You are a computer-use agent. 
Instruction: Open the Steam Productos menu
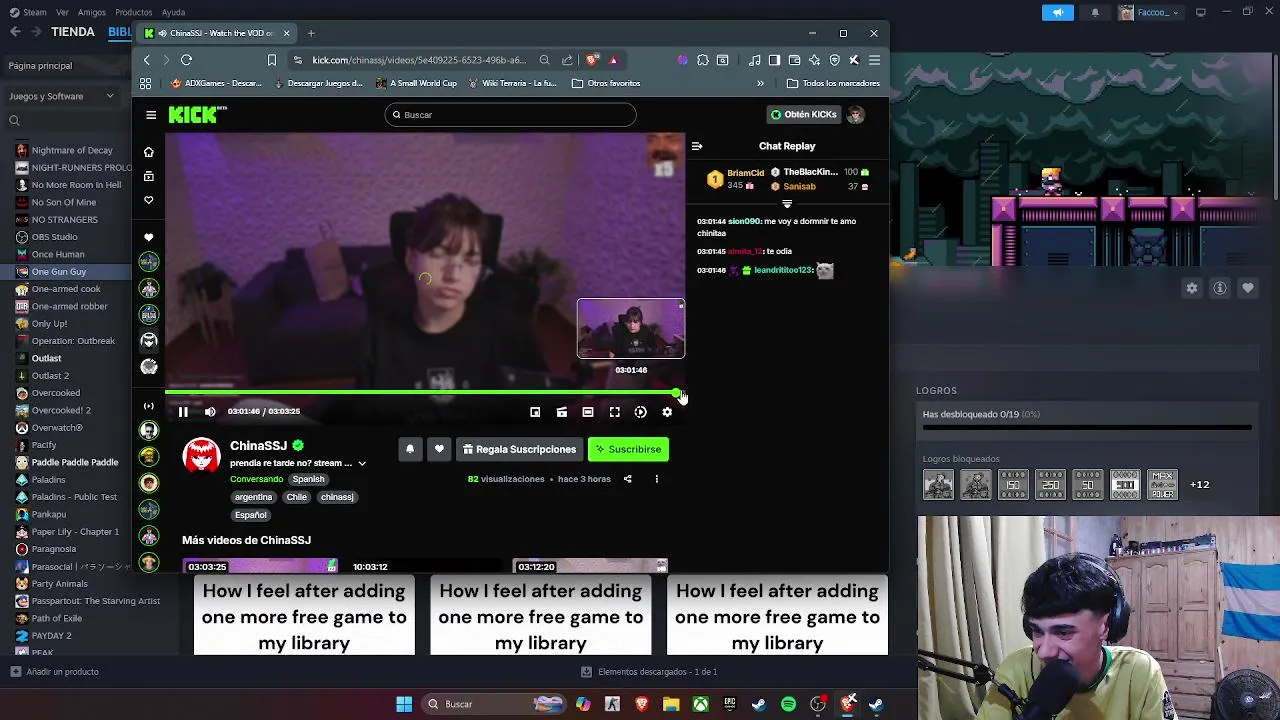click(133, 12)
